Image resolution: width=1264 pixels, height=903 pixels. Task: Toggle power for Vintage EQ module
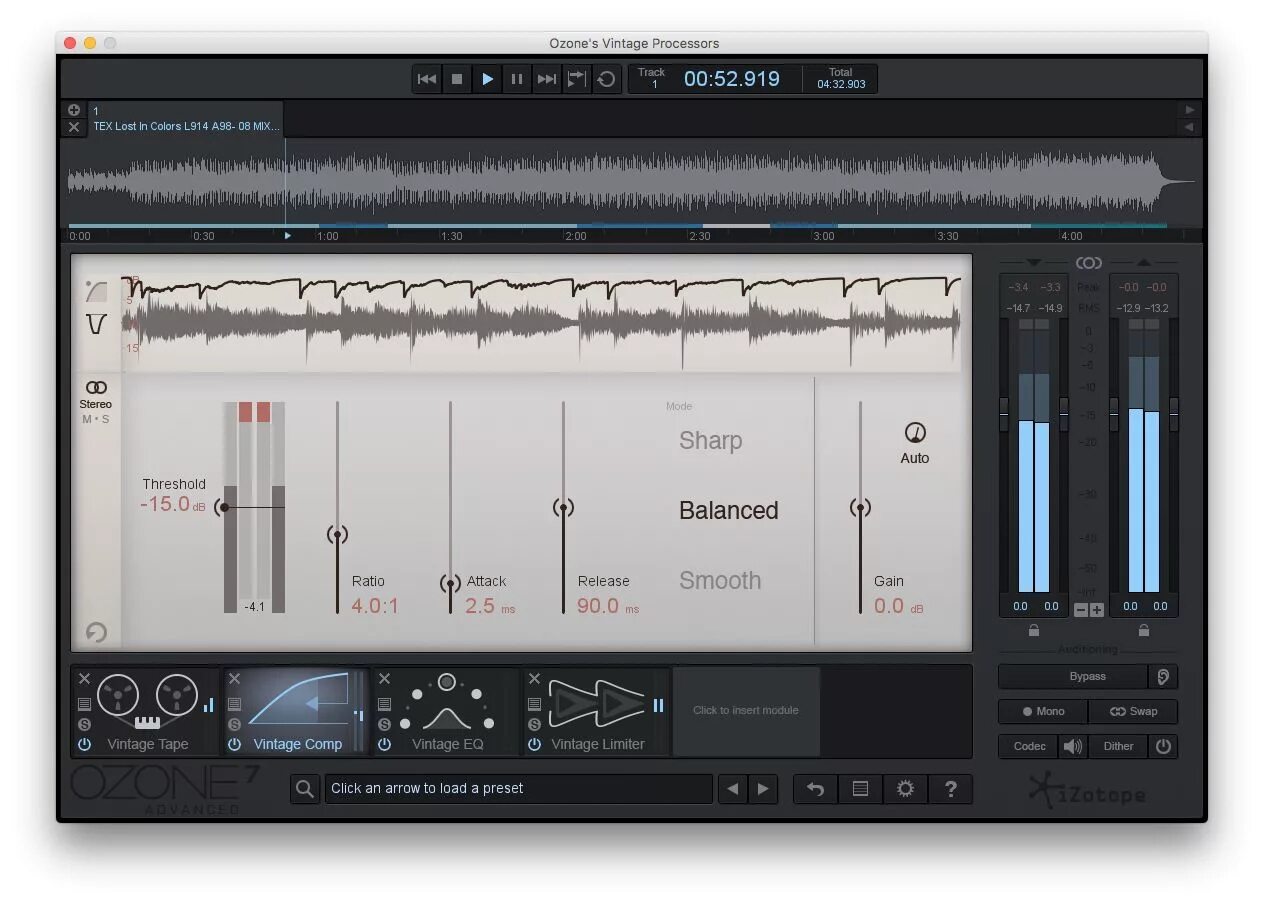(384, 744)
